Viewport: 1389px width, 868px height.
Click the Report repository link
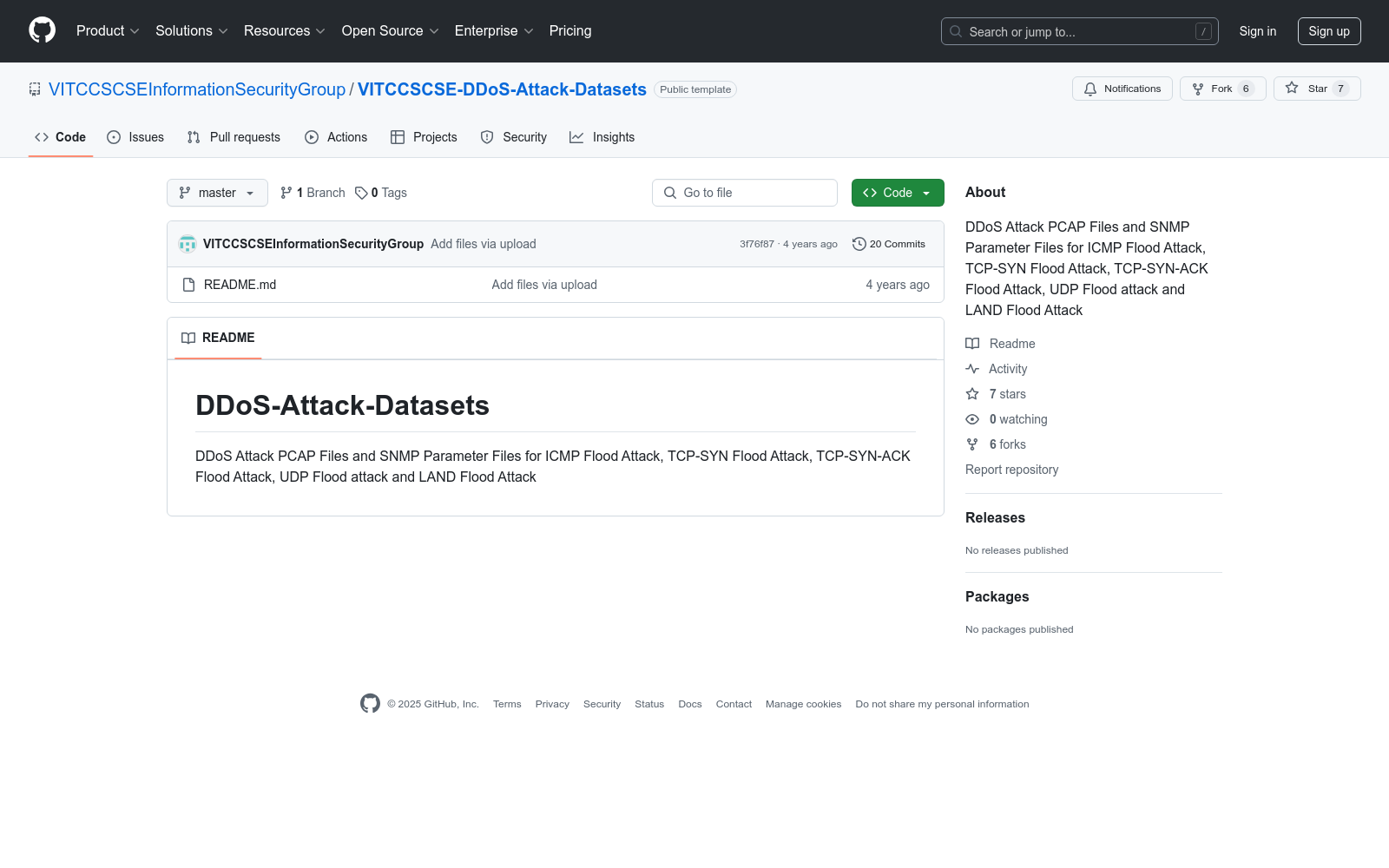click(1012, 470)
